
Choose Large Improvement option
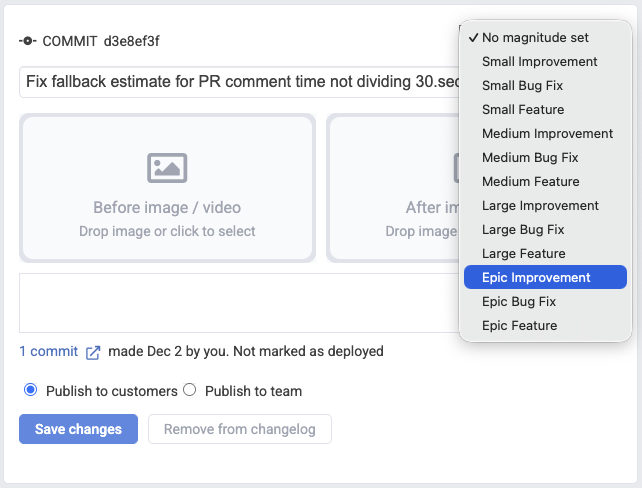[x=540, y=205]
